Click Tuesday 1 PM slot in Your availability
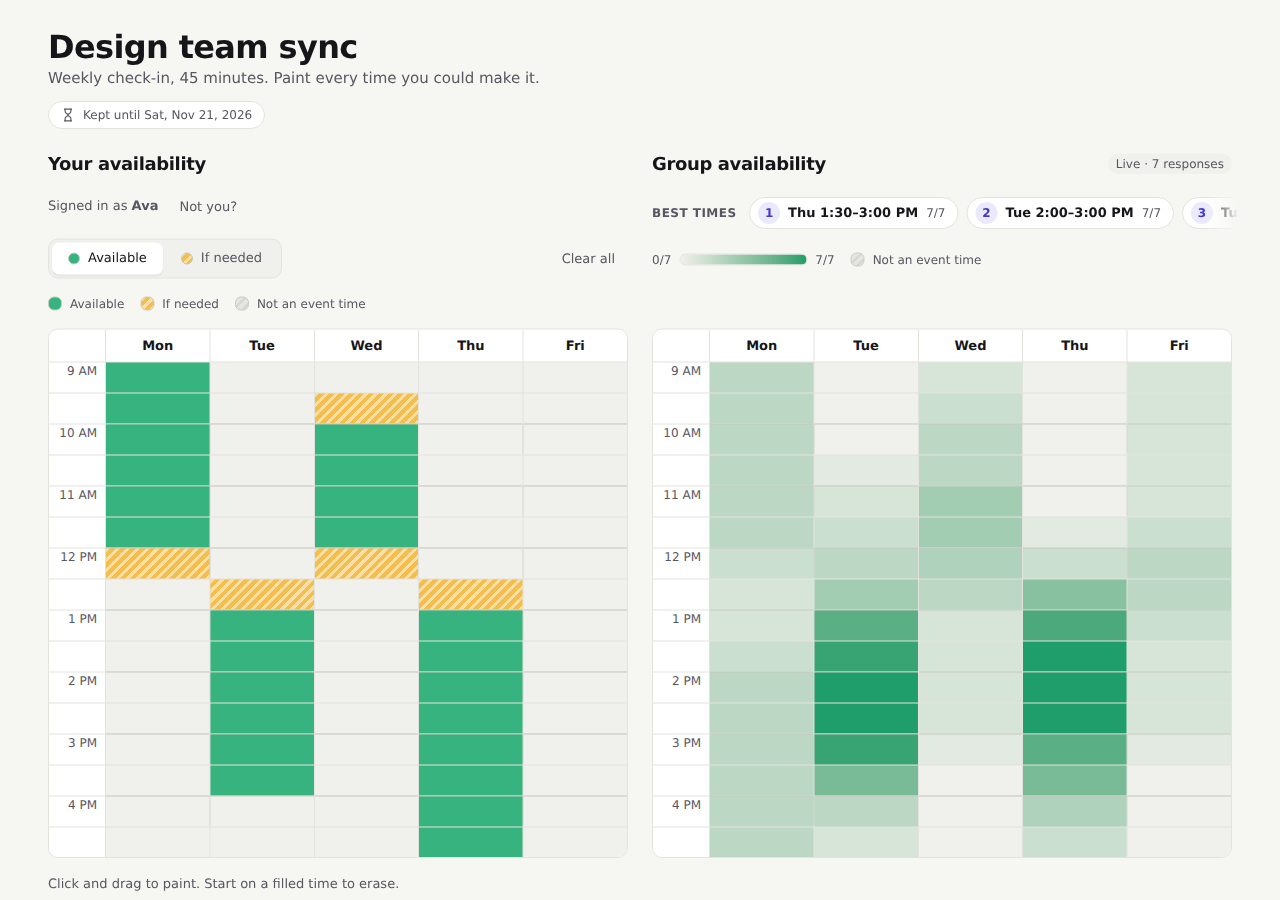This screenshot has height=900, width=1280. (x=262, y=626)
